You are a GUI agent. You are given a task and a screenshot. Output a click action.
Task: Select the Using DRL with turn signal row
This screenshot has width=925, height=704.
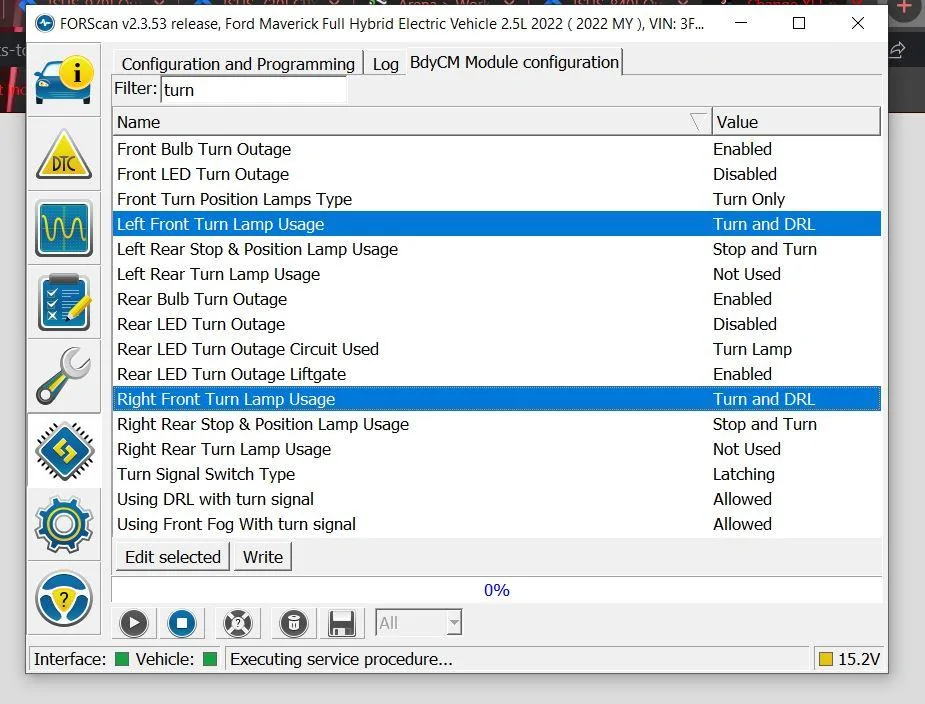497,499
